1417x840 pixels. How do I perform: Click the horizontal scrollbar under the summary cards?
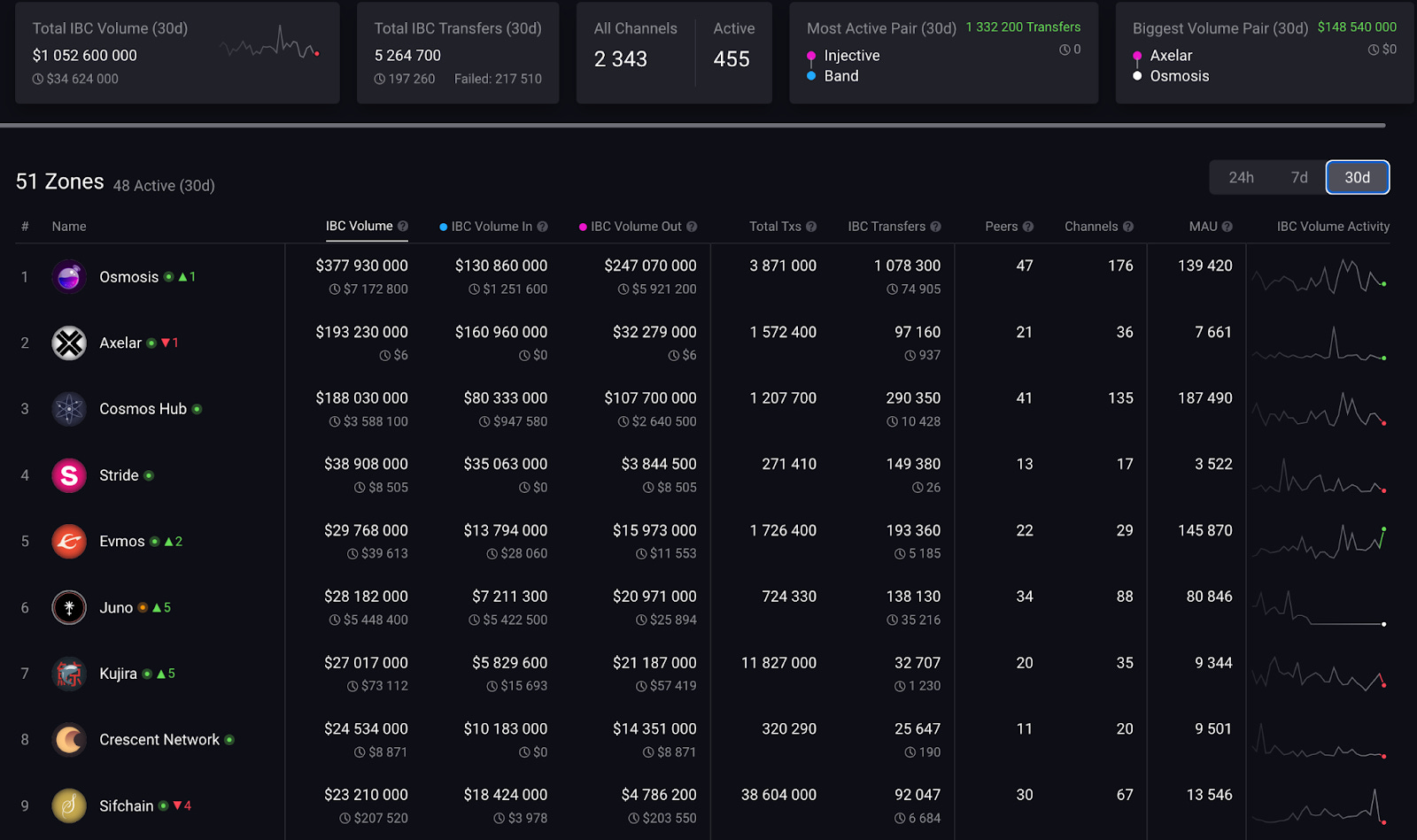[x=693, y=126]
